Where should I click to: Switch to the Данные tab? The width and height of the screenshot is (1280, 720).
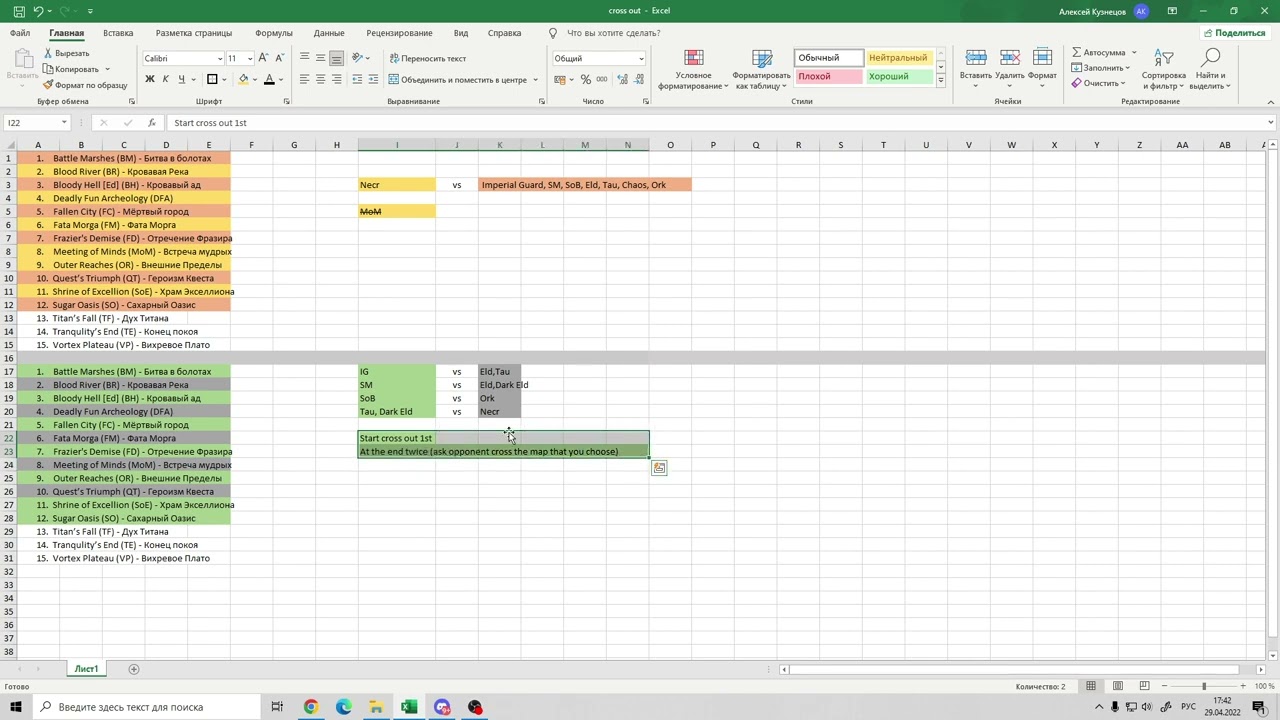coord(329,33)
